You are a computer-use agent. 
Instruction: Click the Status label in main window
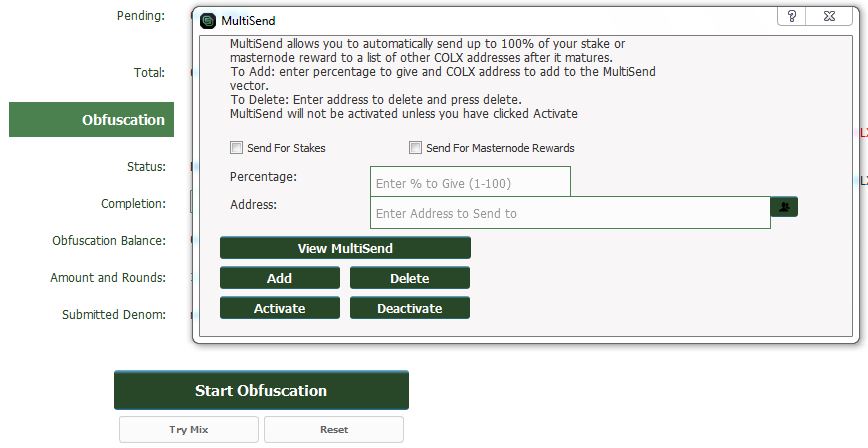click(146, 167)
